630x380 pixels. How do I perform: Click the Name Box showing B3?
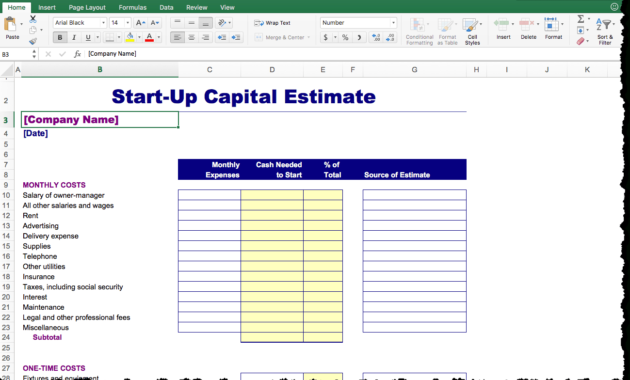[x=15, y=54]
